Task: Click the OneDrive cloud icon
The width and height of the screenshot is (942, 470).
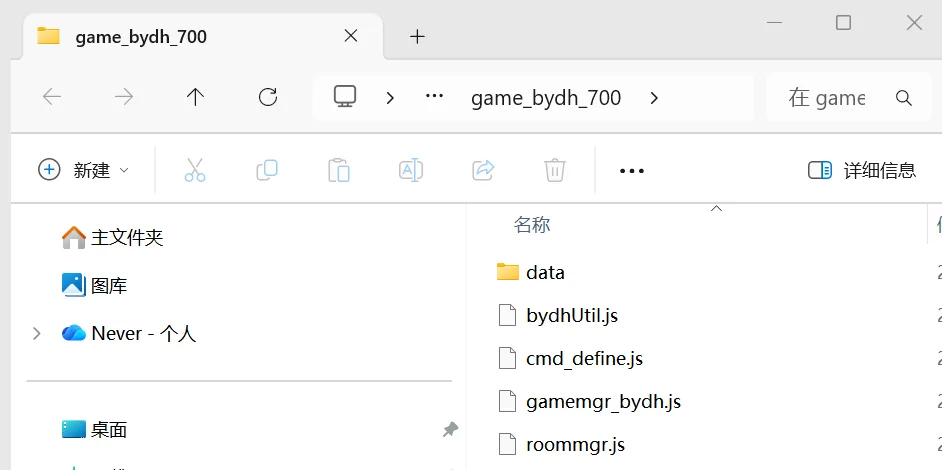Action: (74, 333)
